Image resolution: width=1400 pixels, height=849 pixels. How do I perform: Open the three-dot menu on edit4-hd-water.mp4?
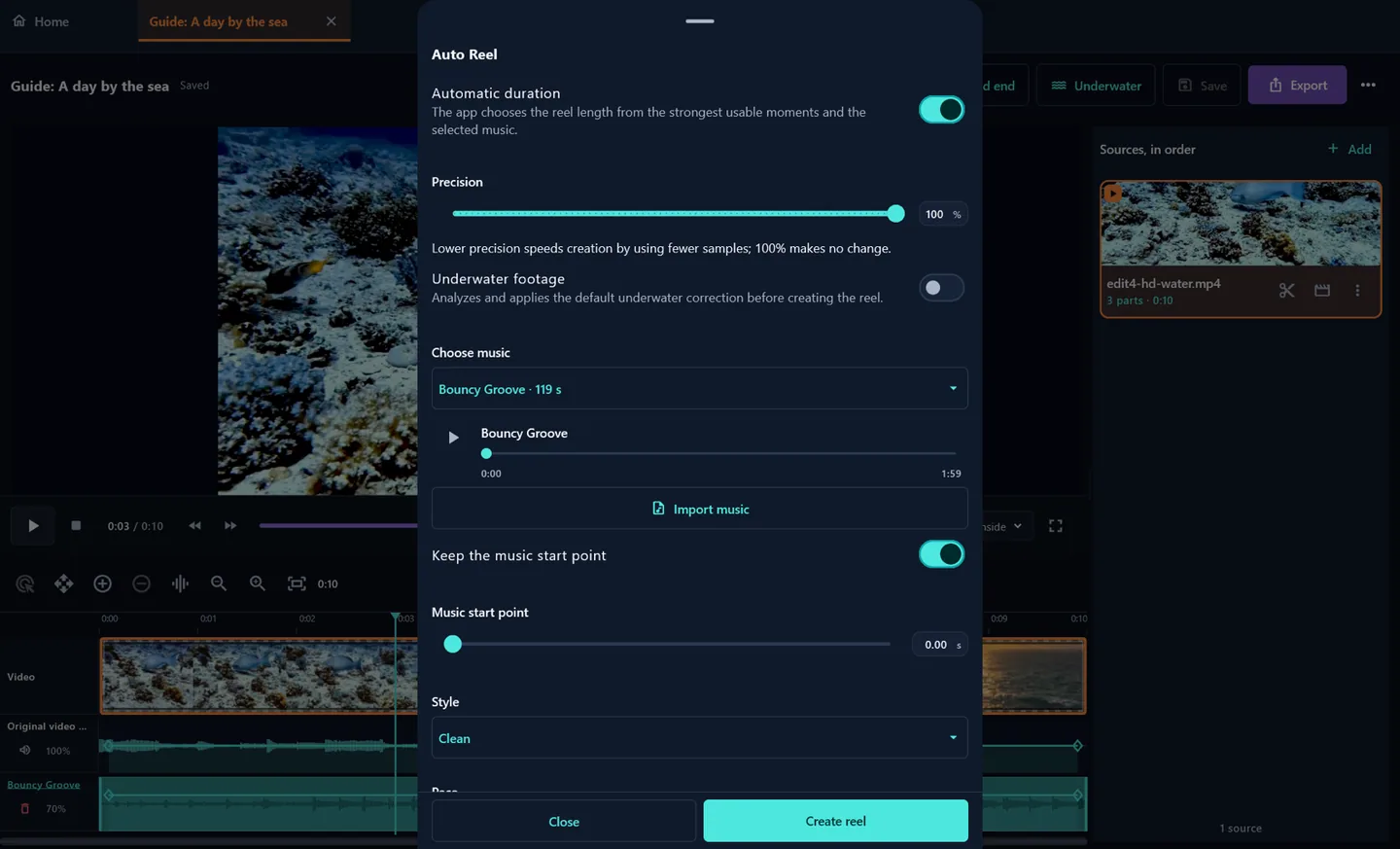click(1357, 291)
